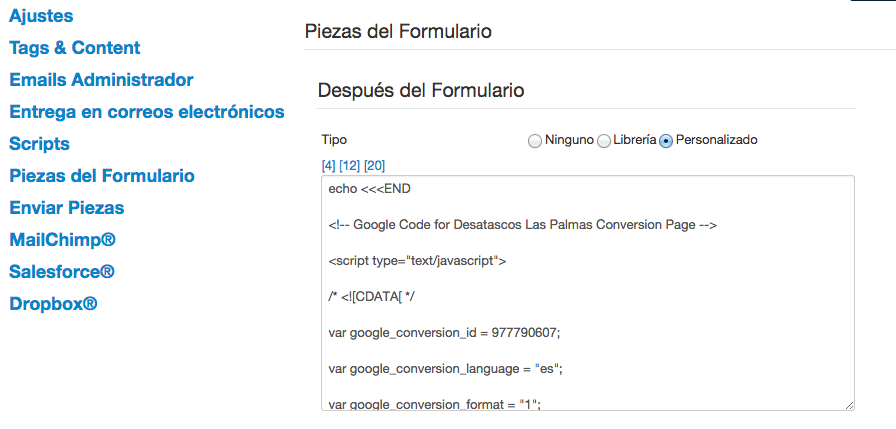Screen dimensions: 896x429
Task: Click the textarea resize handle corner
Action: pos(849,405)
